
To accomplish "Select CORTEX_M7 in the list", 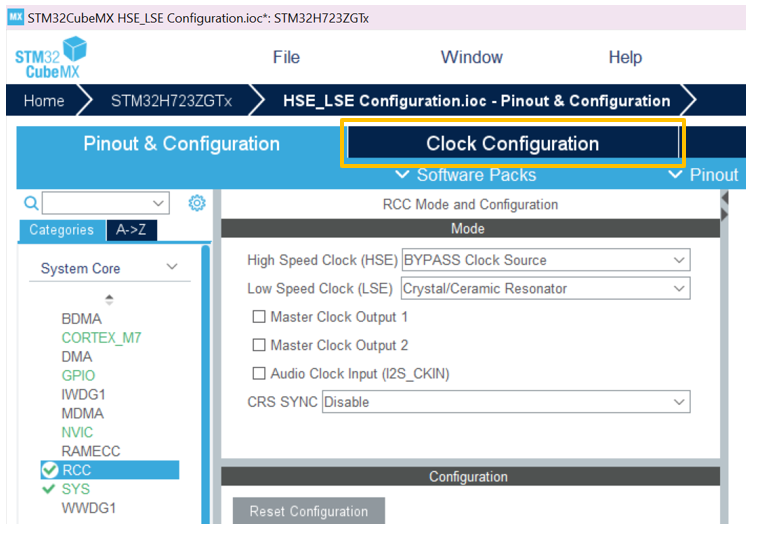I will (x=101, y=338).
